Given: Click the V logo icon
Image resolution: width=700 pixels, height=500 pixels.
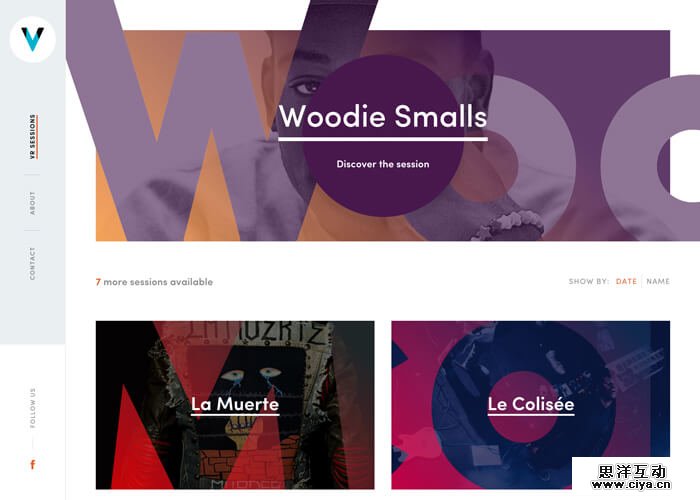Looking at the screenshot, I should point(33,39).
